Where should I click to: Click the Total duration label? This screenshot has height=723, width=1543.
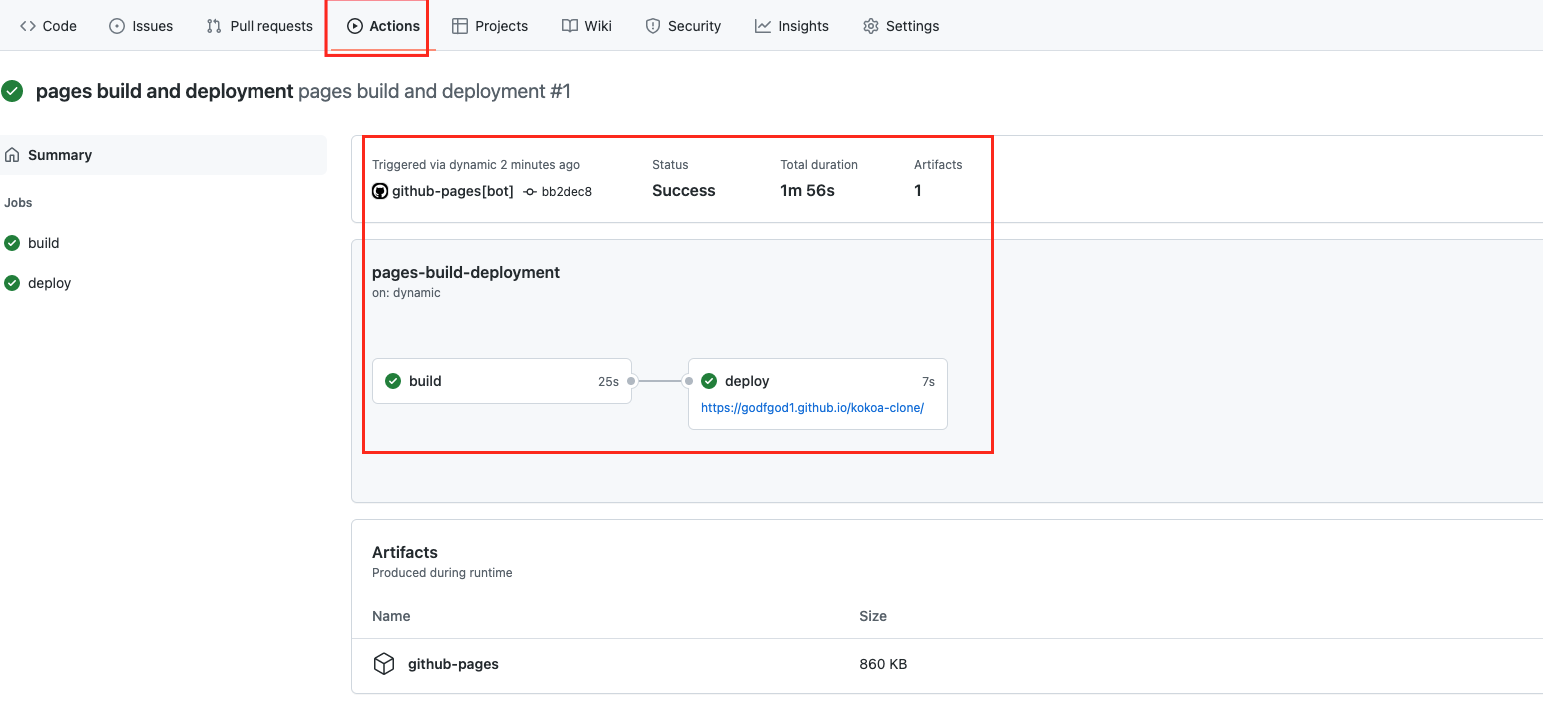pos(819,165)
